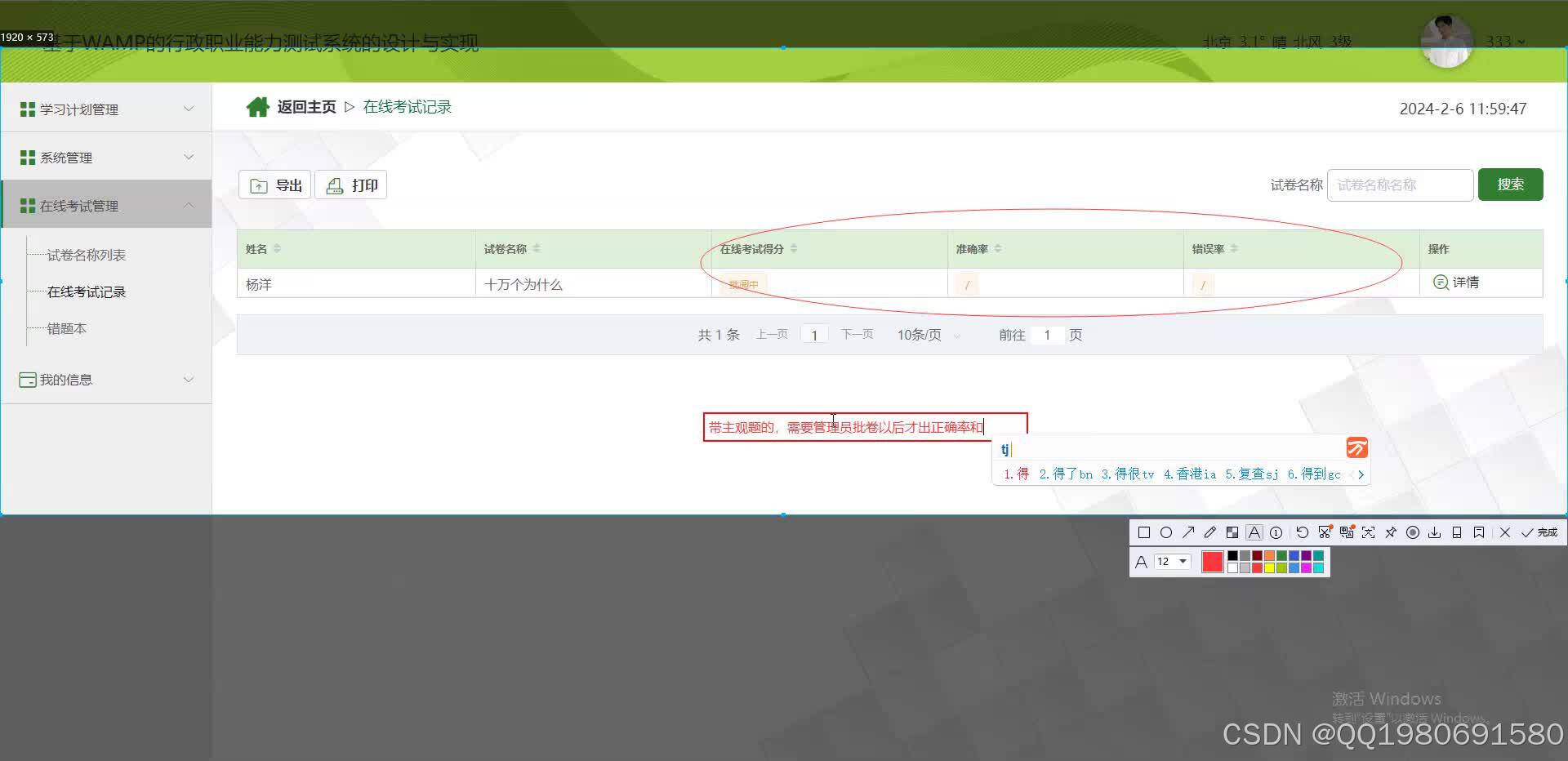Sort by the 错误率 column
This screenshot has width=1568, height=761.
[1234, 249]
